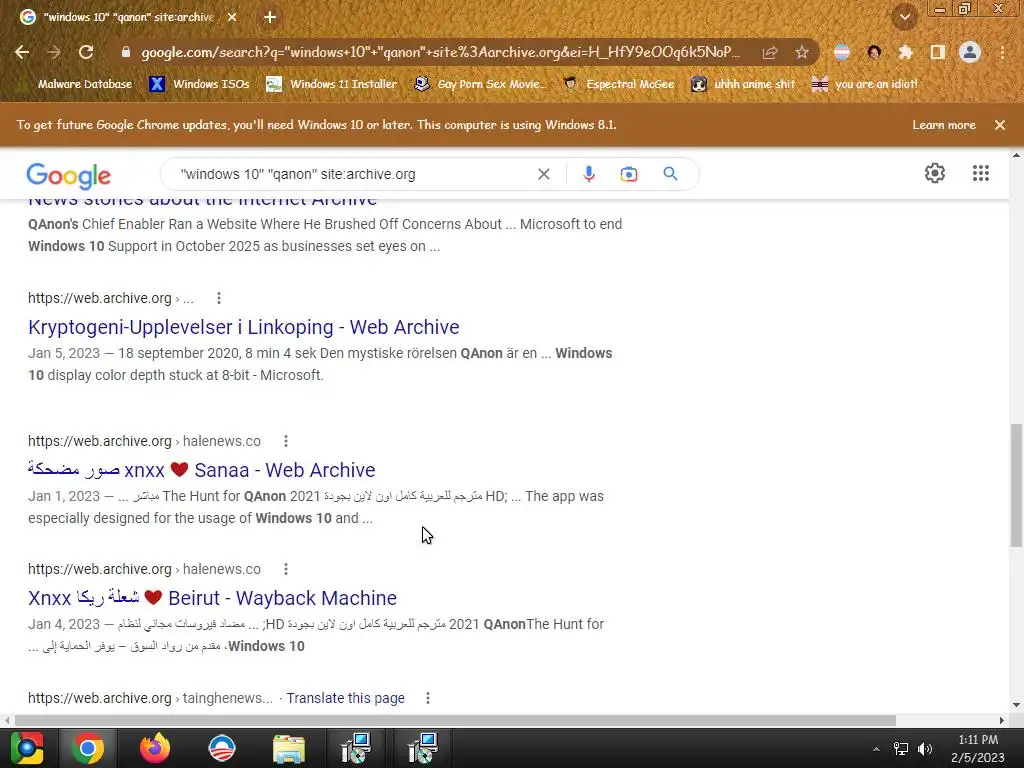The height and width of the screenshot is (768, 1024).
Task: Open the Windows 11 Installer bookmark
Action: point(332,84)
